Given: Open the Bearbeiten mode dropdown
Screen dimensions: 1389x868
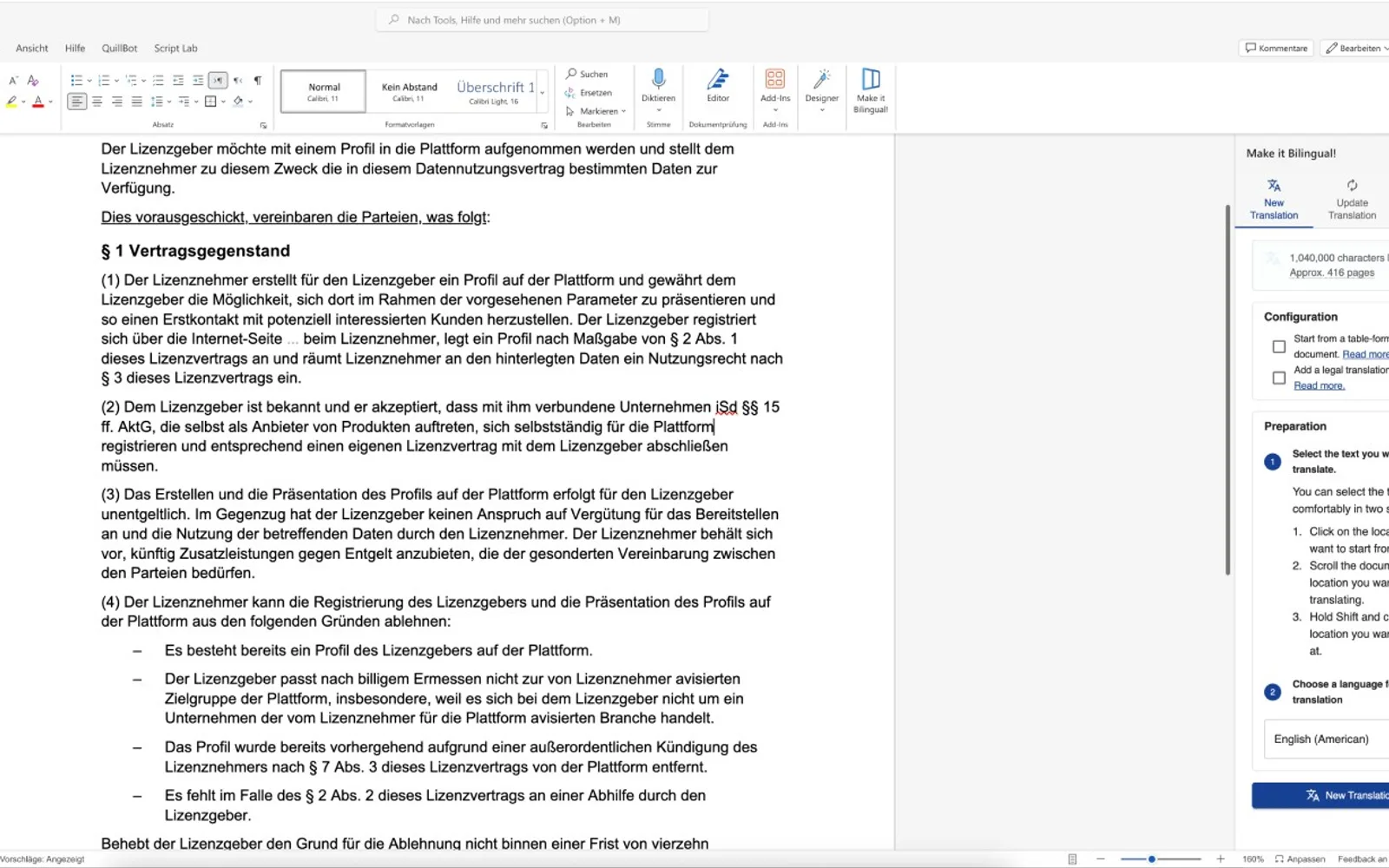Looking at the screenshot, I should pyautogui.click(x=1357, y=48).
